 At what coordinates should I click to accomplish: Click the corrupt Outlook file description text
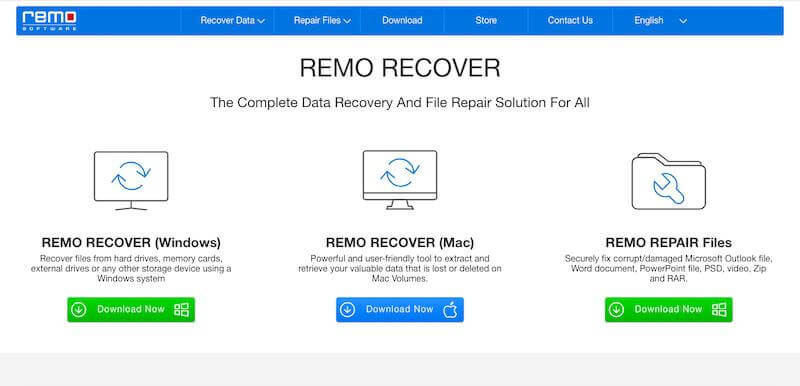pos(668,268)
